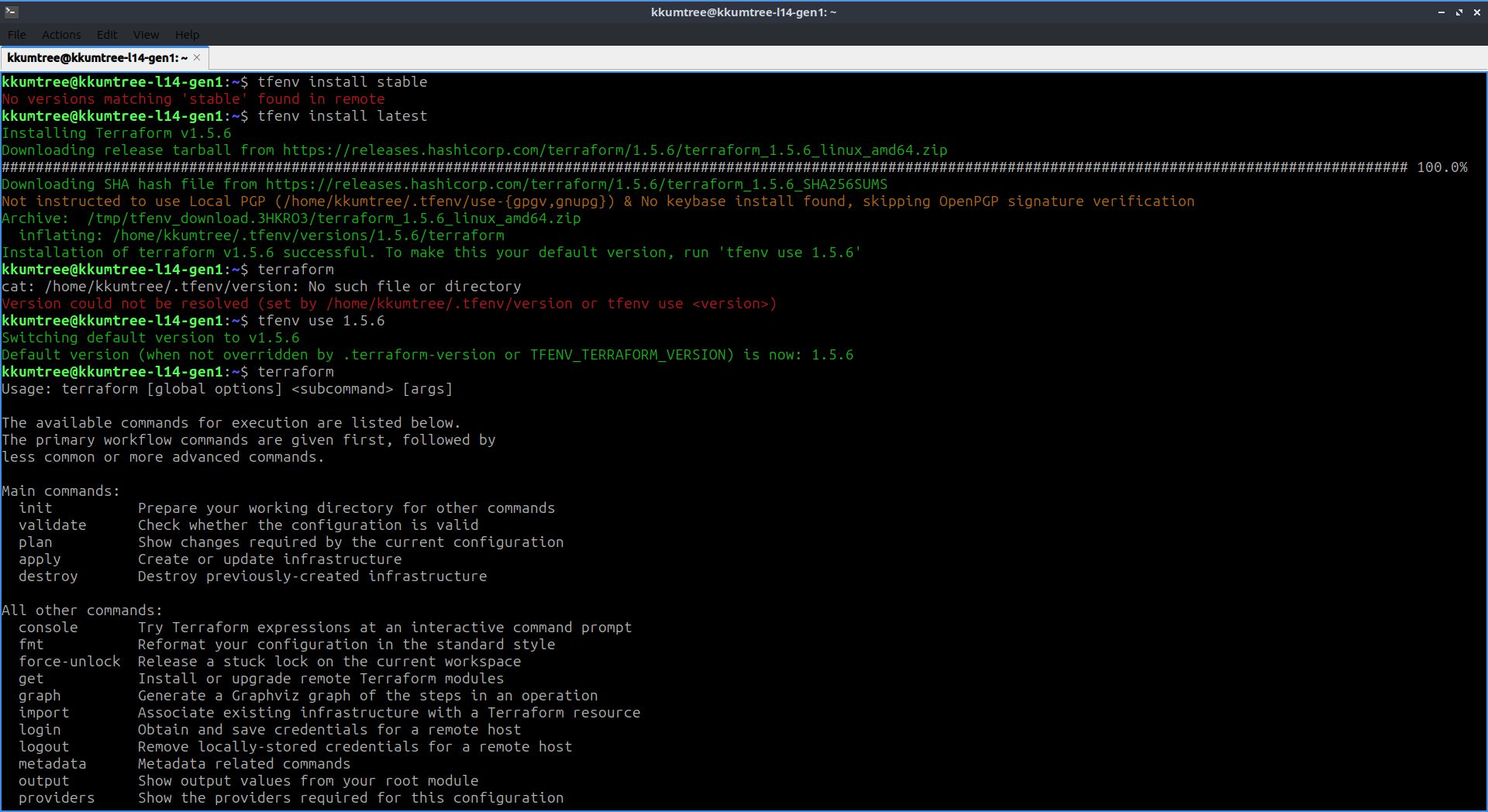Click the 'Default version ... is now: 1.5.6' line
Viewport: 1488px width, 812px height.
click(427, 355)
